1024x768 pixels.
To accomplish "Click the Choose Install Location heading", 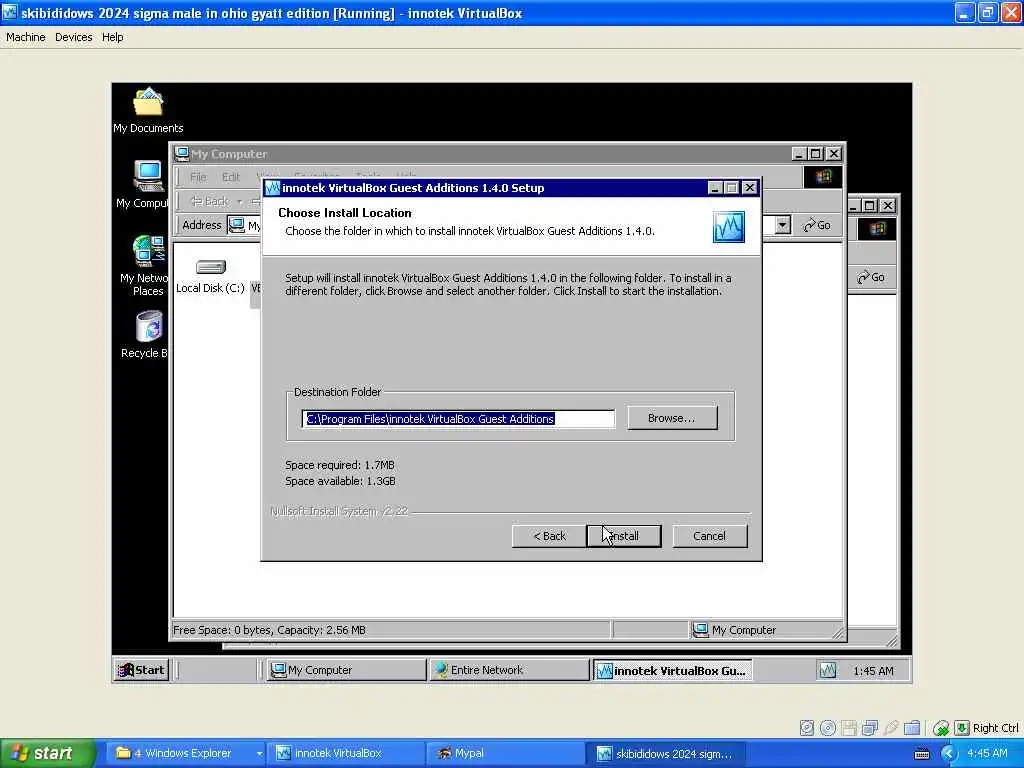I will point(345,213).
